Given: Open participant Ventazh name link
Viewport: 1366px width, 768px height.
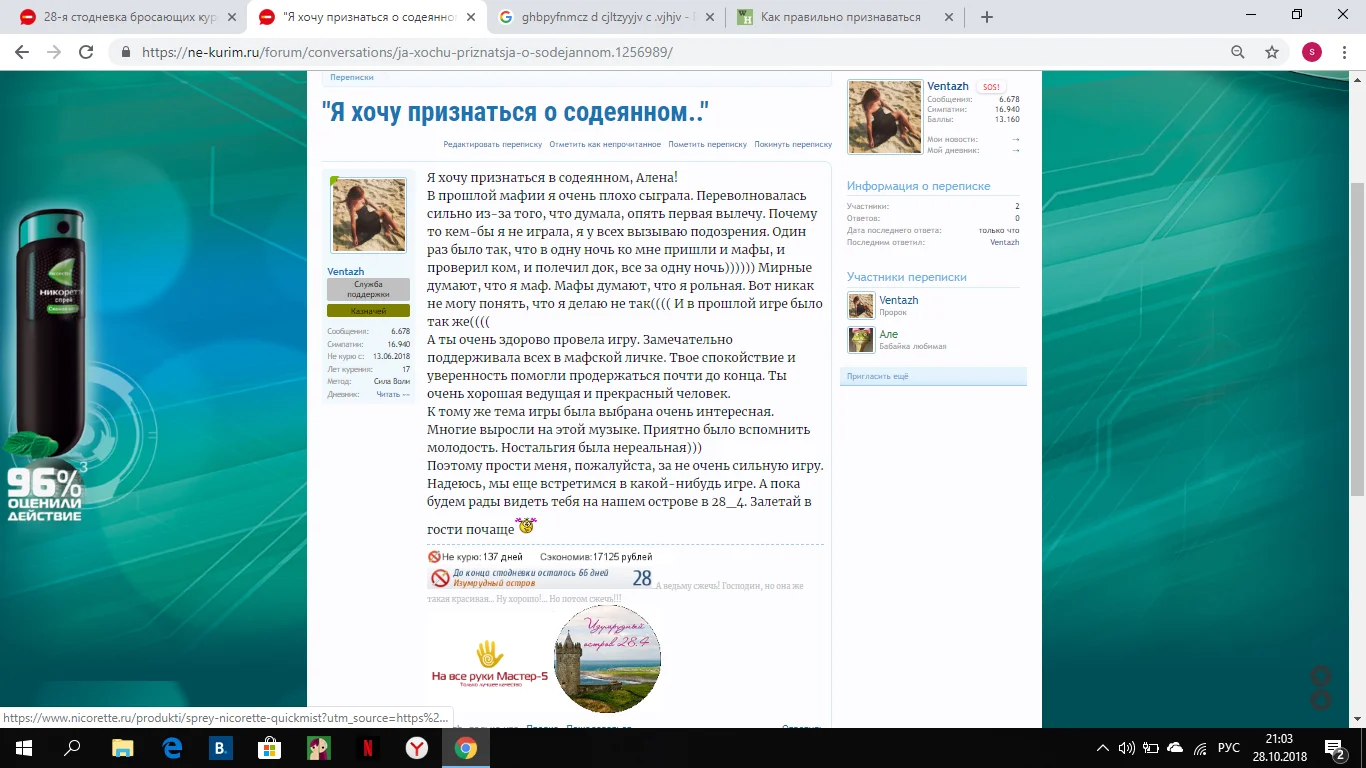Looking at the screenshot, I should click(899, 300).
